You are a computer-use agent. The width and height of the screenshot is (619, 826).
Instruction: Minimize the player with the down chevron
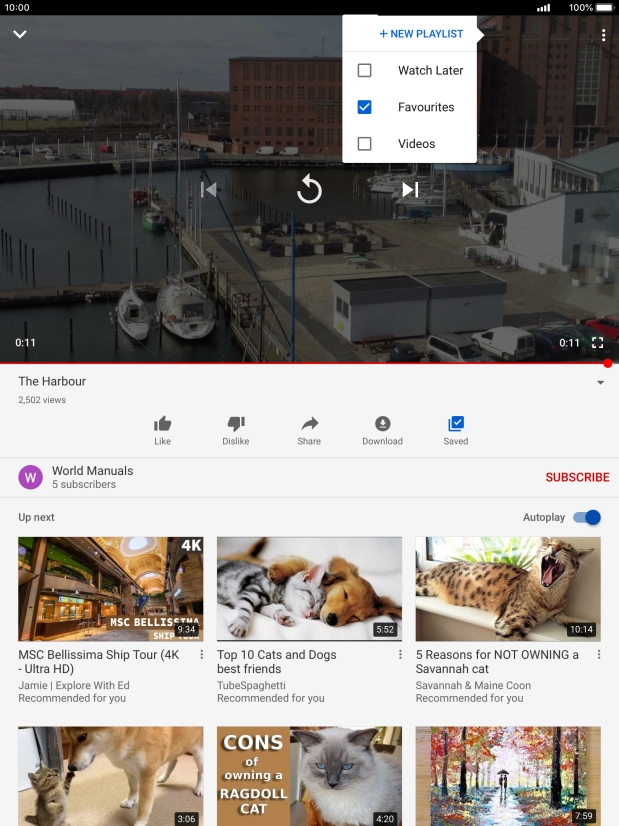coord(19,35)
